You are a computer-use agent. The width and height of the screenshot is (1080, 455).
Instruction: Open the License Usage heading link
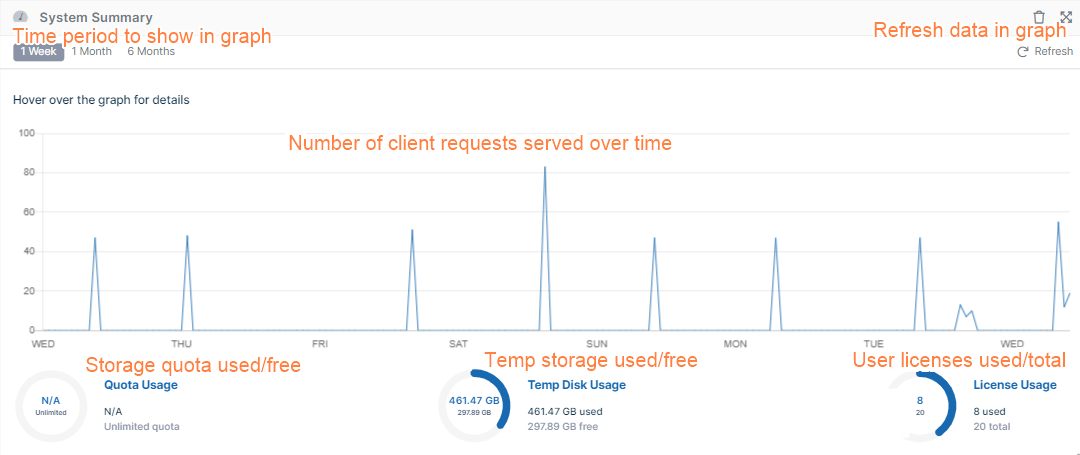pyautogui.click(x=1014, y=385)
